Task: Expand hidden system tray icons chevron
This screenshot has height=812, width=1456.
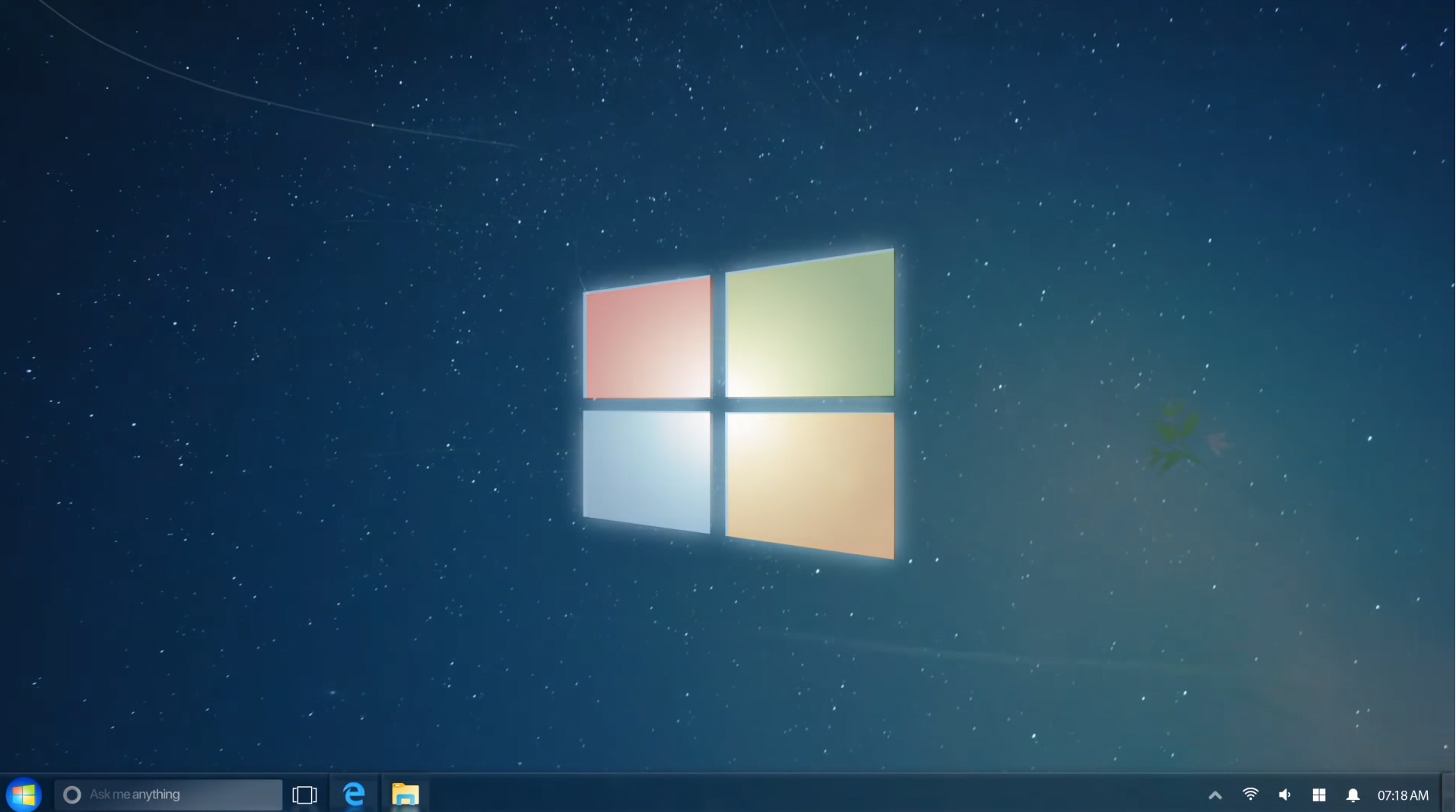Action: point(1215,795)
